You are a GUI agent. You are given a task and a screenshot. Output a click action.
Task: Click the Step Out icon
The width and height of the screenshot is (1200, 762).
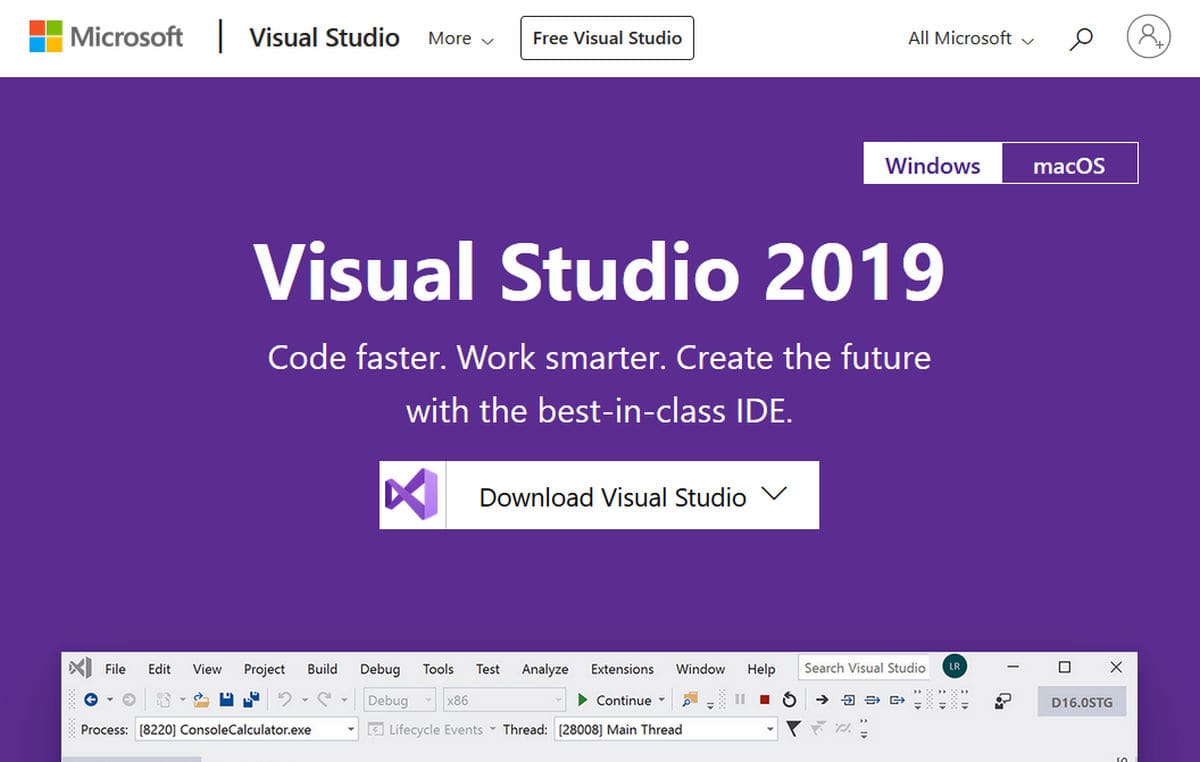click(x=897, y=700)
